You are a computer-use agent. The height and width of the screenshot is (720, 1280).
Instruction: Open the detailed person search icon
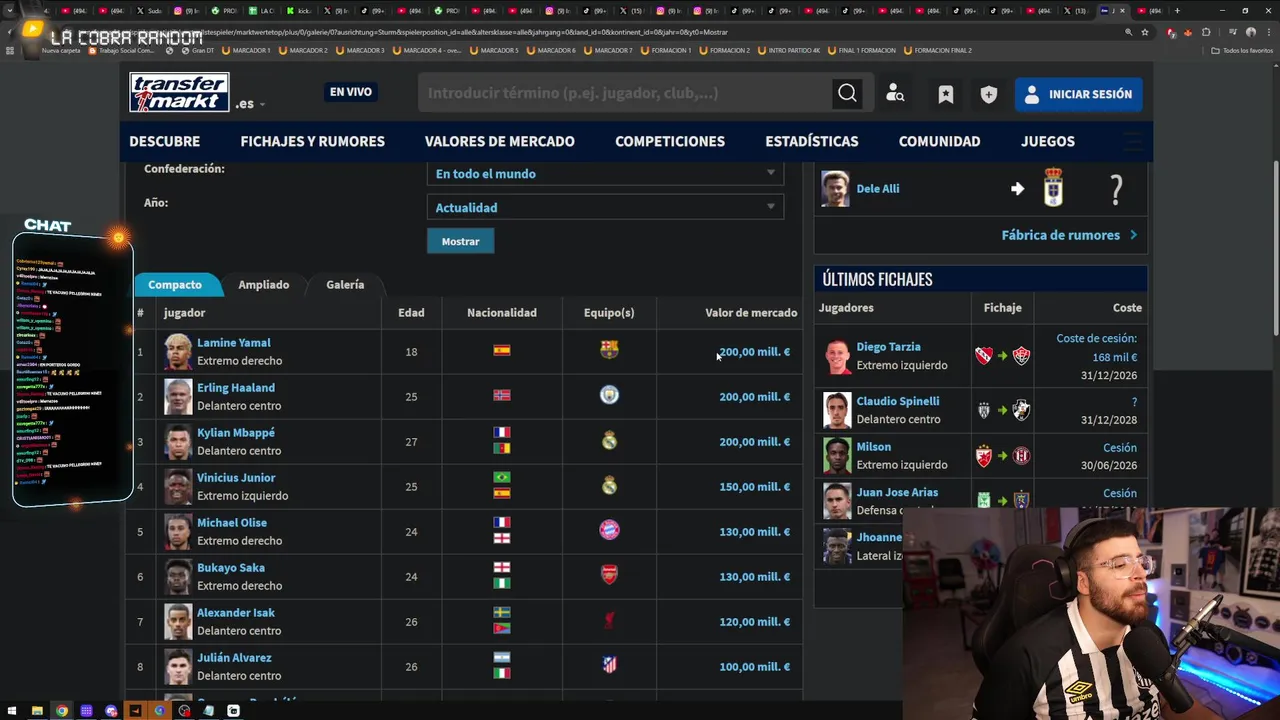pos(896,94)
